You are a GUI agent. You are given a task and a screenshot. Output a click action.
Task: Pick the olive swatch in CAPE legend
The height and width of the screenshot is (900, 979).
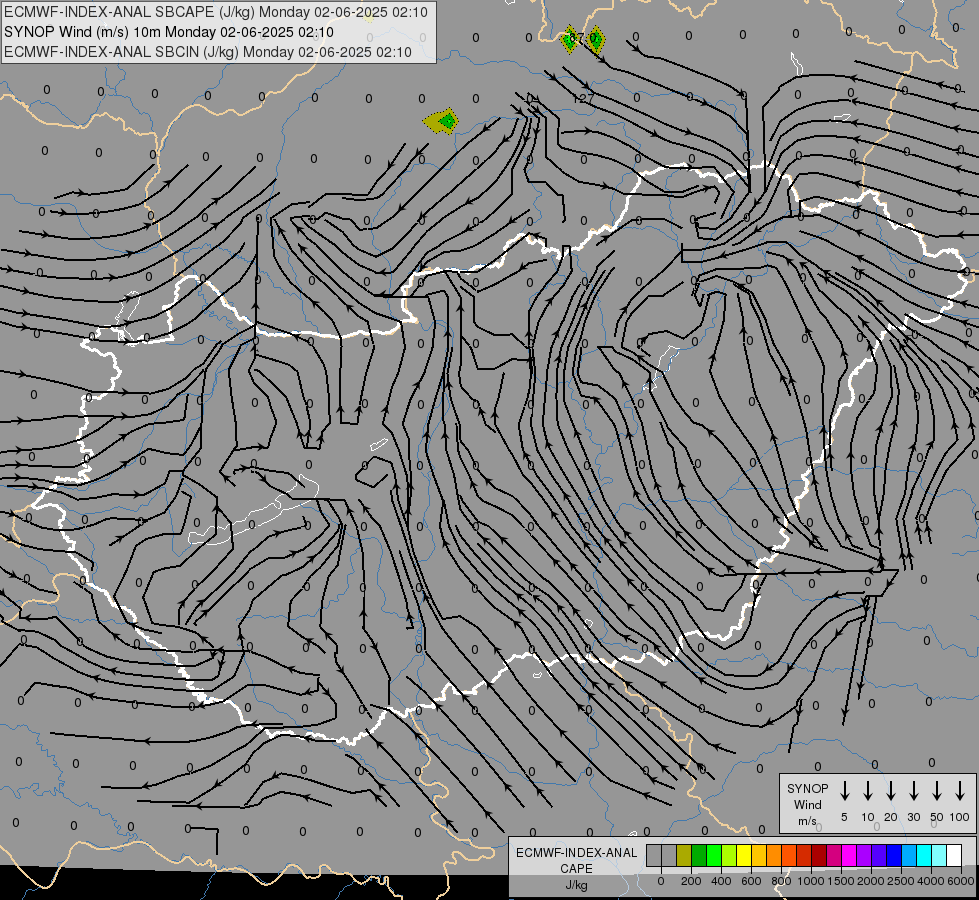point(684,855)
